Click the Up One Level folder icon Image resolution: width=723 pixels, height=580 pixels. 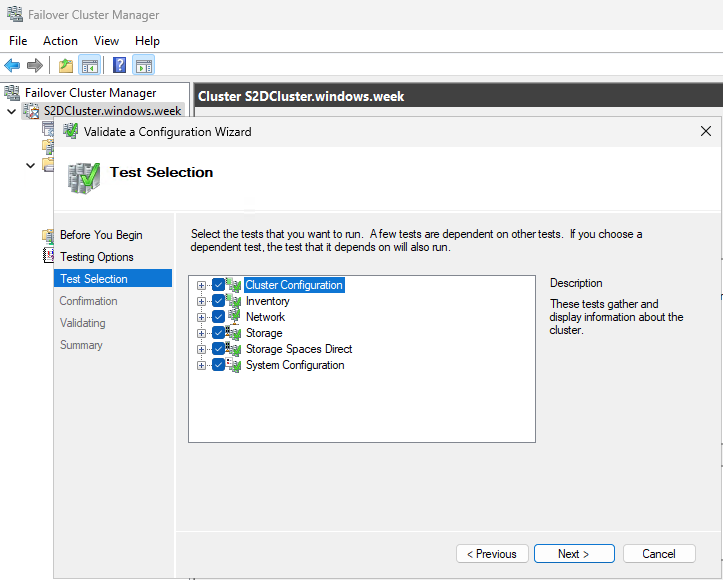(x=66, y=65)
